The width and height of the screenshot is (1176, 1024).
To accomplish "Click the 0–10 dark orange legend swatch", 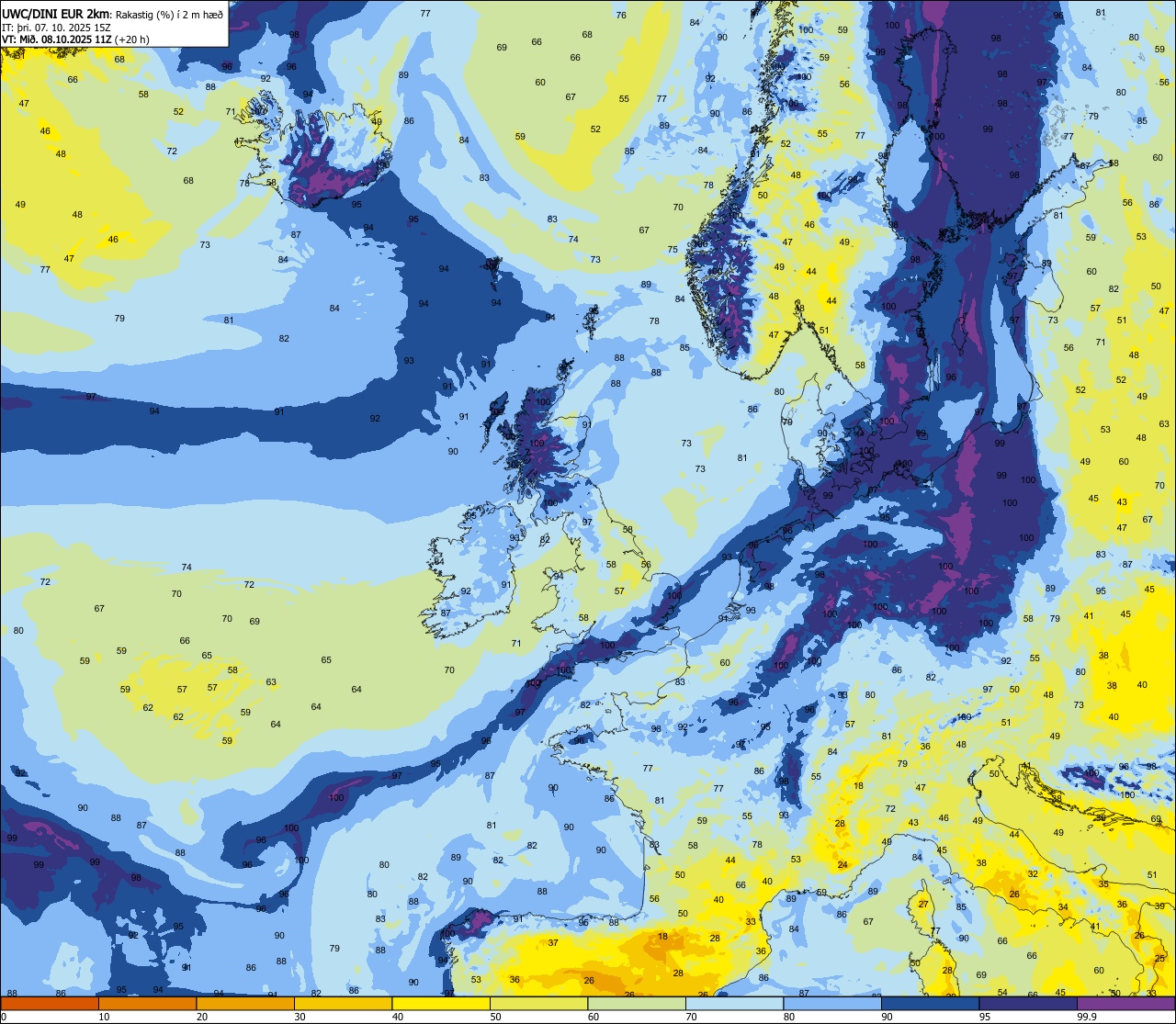I will point(50,1004).
